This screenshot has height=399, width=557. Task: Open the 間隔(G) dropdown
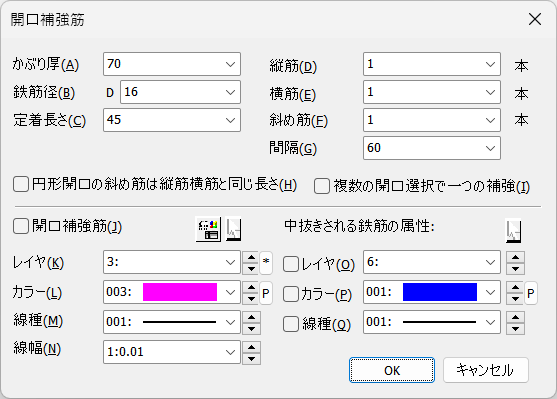coord(490,148)
